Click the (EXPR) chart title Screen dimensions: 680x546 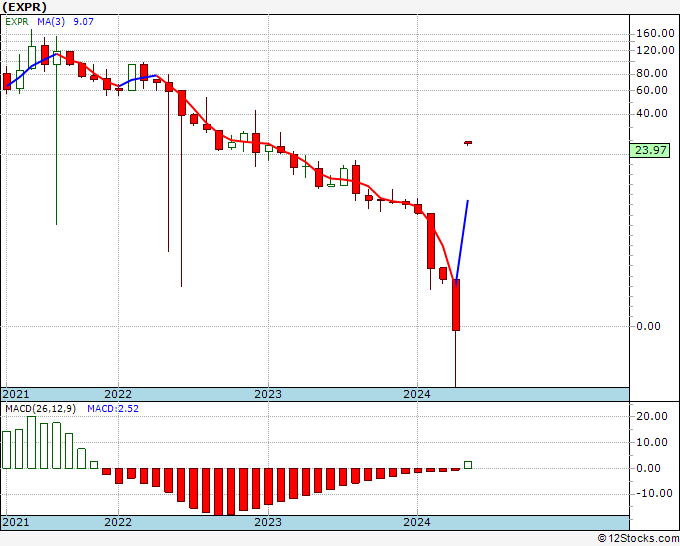coord(24,7)
